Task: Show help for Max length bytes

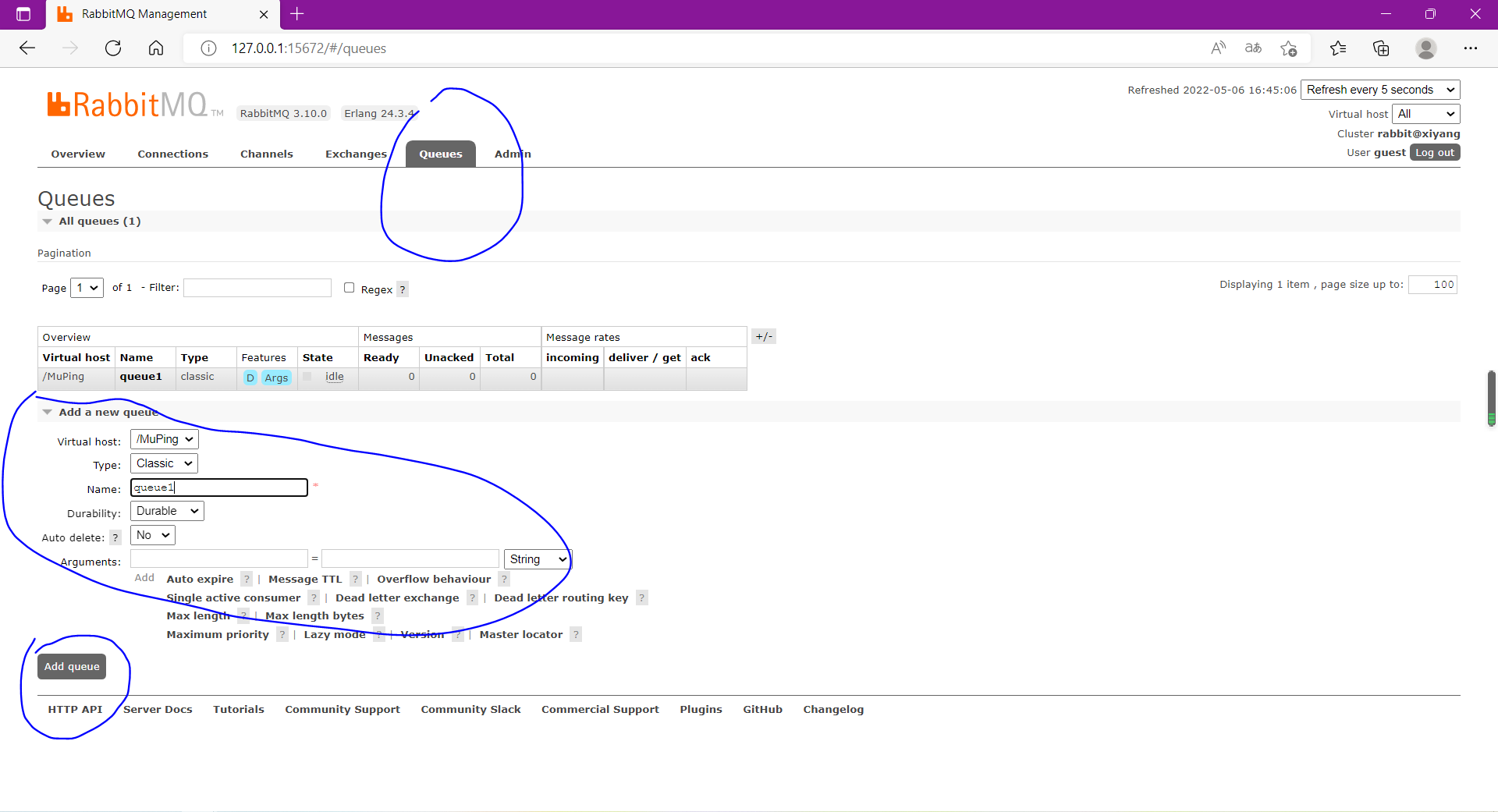Action: pyautogui.click(x=378, y=615)
